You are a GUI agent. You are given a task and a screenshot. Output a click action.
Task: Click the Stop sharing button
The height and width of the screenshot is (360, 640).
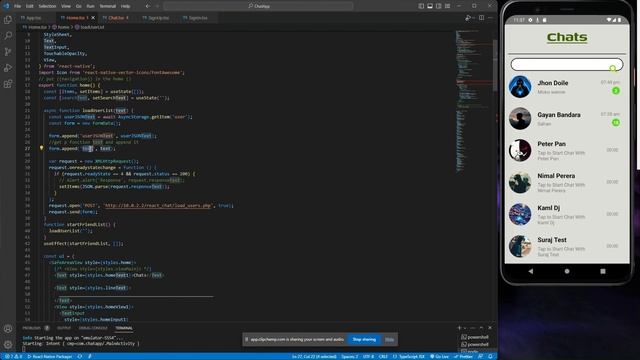[364, 339]
